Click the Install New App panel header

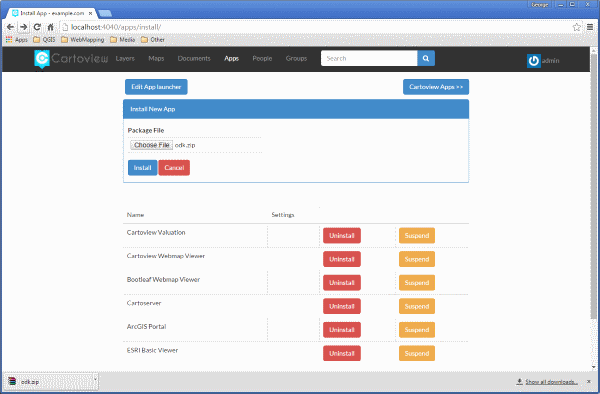pyautogui.click(x=296, y=109)
